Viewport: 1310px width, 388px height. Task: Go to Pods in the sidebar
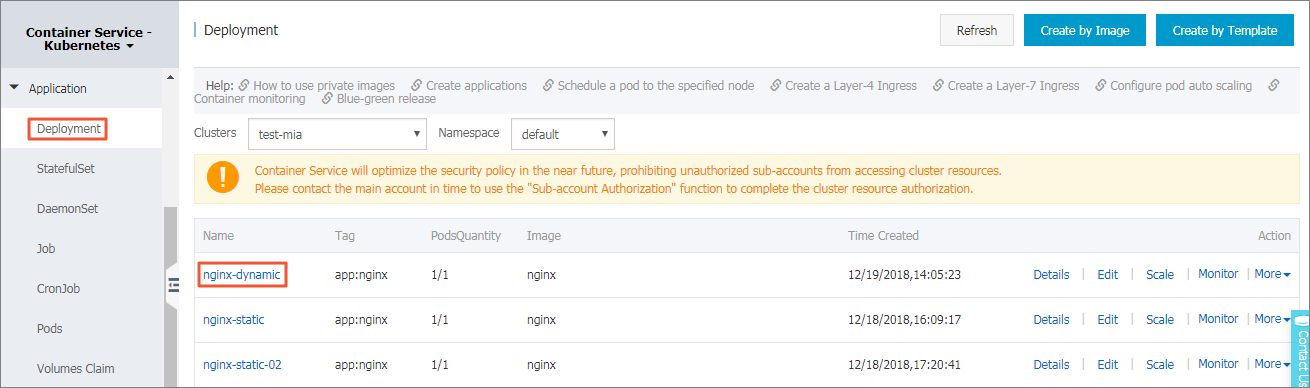[x=50, y=329]
